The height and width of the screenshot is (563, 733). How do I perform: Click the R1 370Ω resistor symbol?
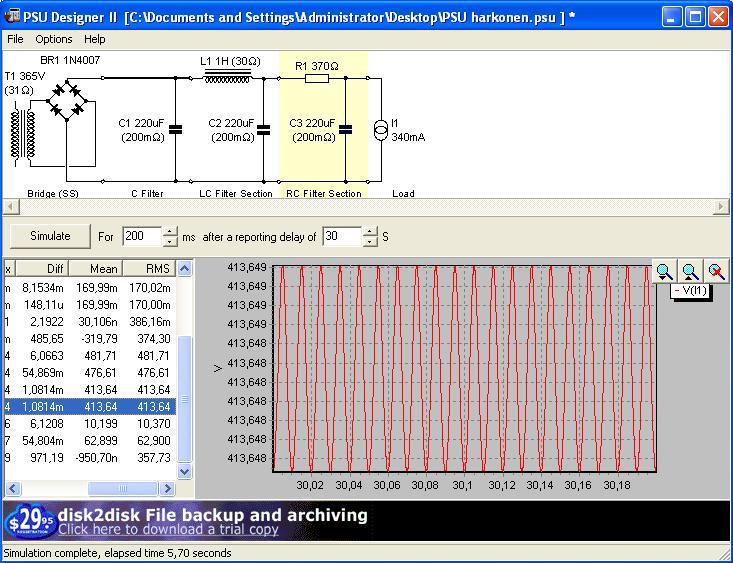tap(316, 78)
